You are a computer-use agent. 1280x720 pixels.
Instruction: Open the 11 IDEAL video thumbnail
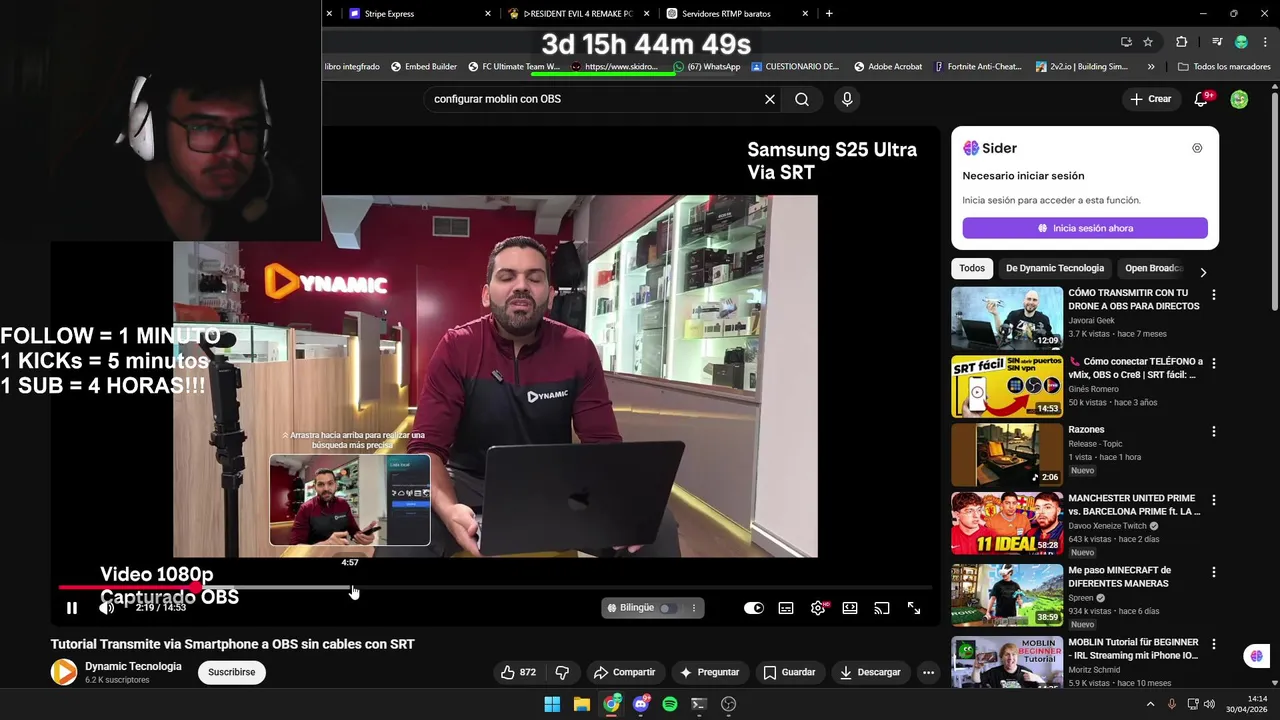[1007, 522]
